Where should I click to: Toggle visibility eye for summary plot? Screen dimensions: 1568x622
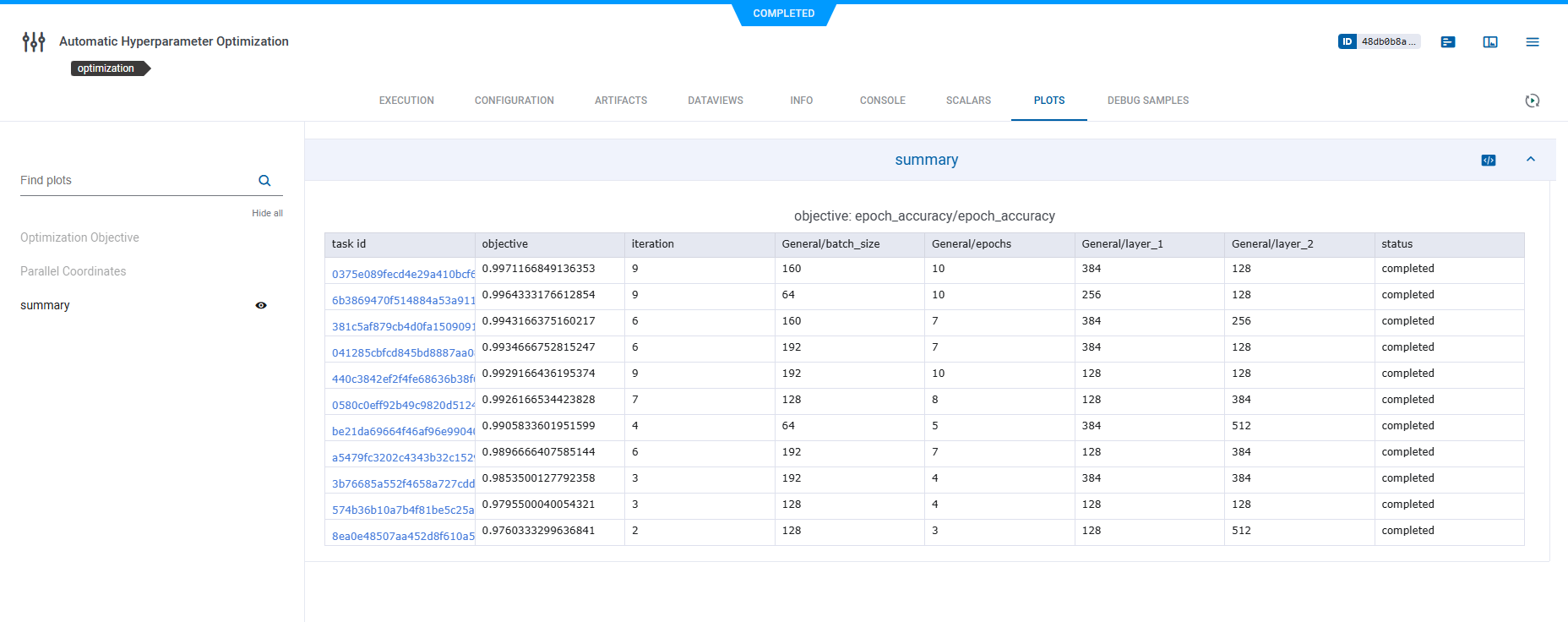(261, 306)
